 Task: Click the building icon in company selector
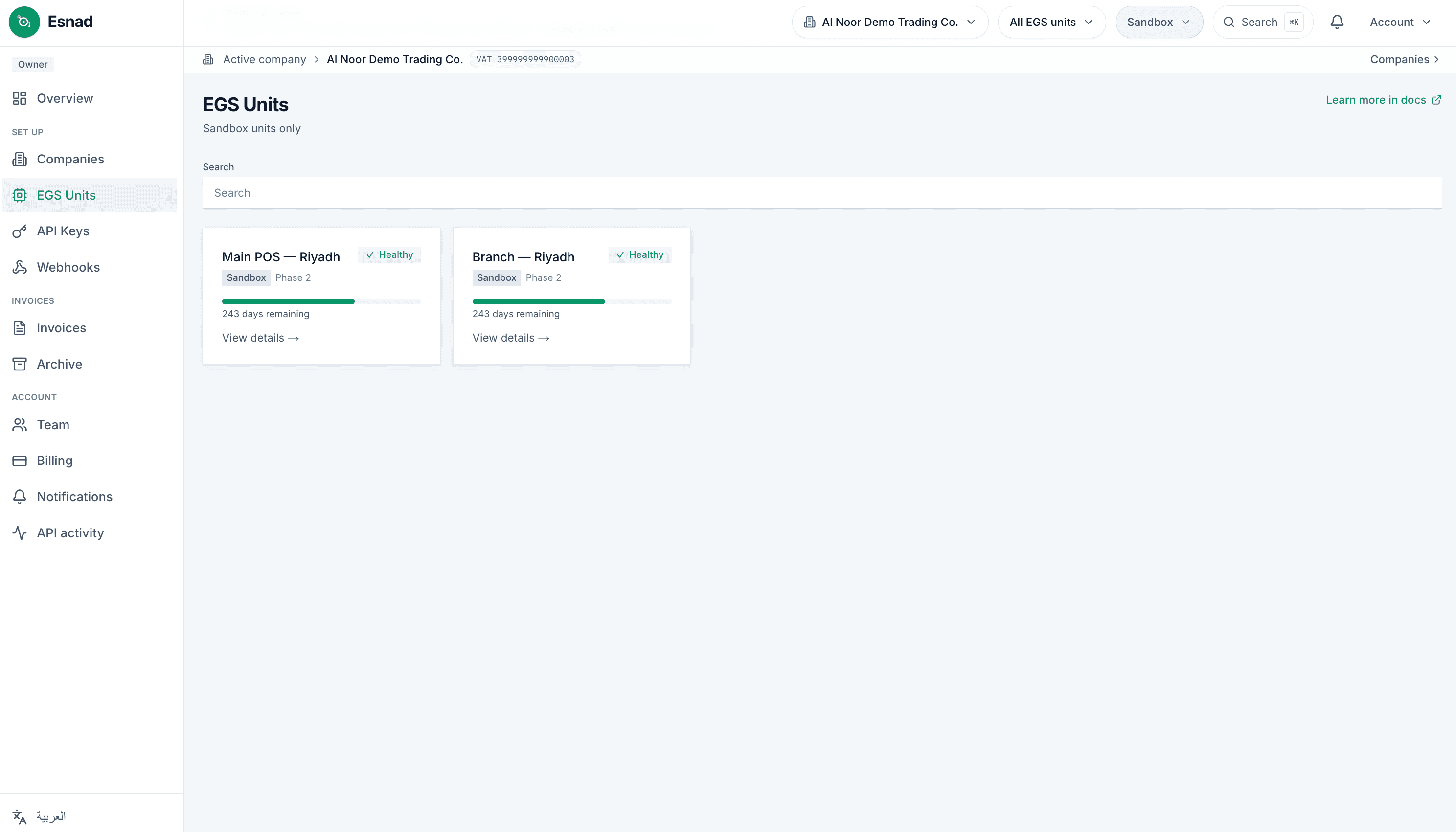tap(809, 22)
